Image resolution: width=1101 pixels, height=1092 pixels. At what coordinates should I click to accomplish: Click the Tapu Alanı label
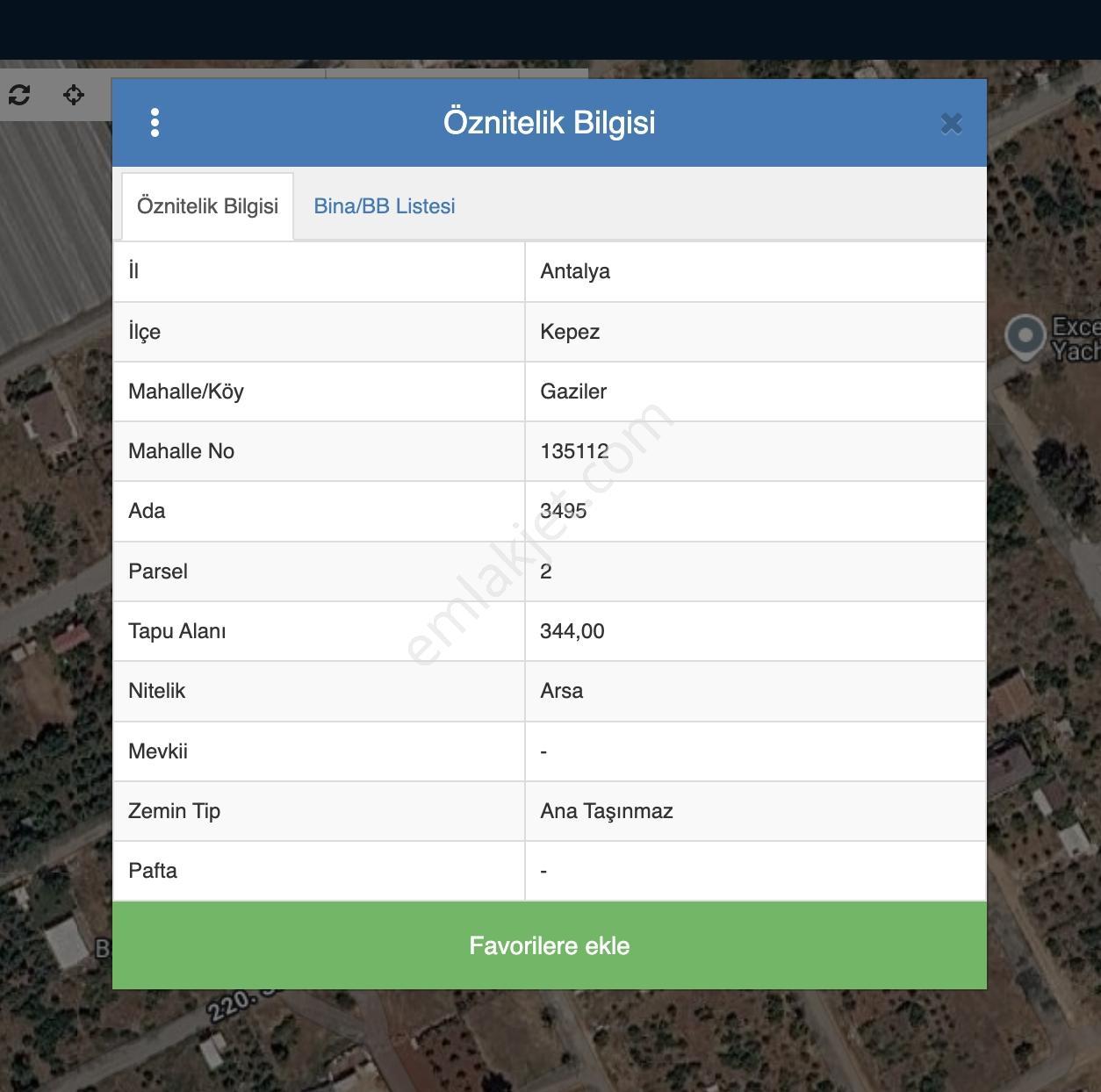pyautogui.click(x=177, y=631)
